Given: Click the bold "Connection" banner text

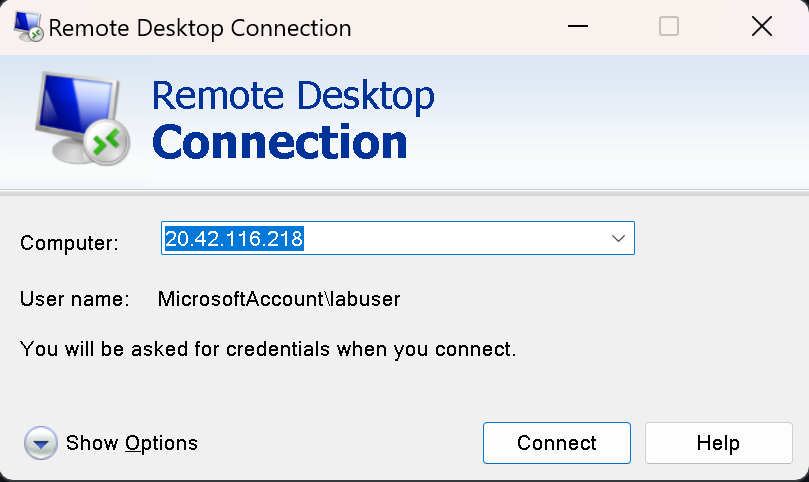Looking at the screenshot, I should pos(280,142).
